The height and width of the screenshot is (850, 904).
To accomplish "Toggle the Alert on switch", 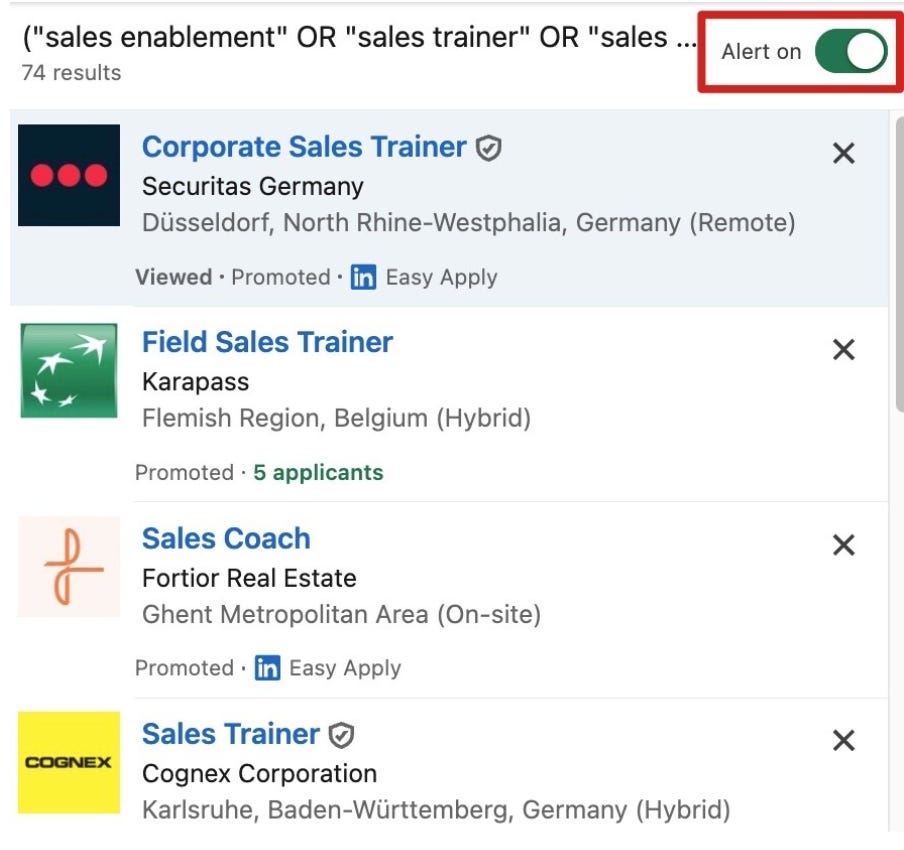I will [x=851, y=51].
